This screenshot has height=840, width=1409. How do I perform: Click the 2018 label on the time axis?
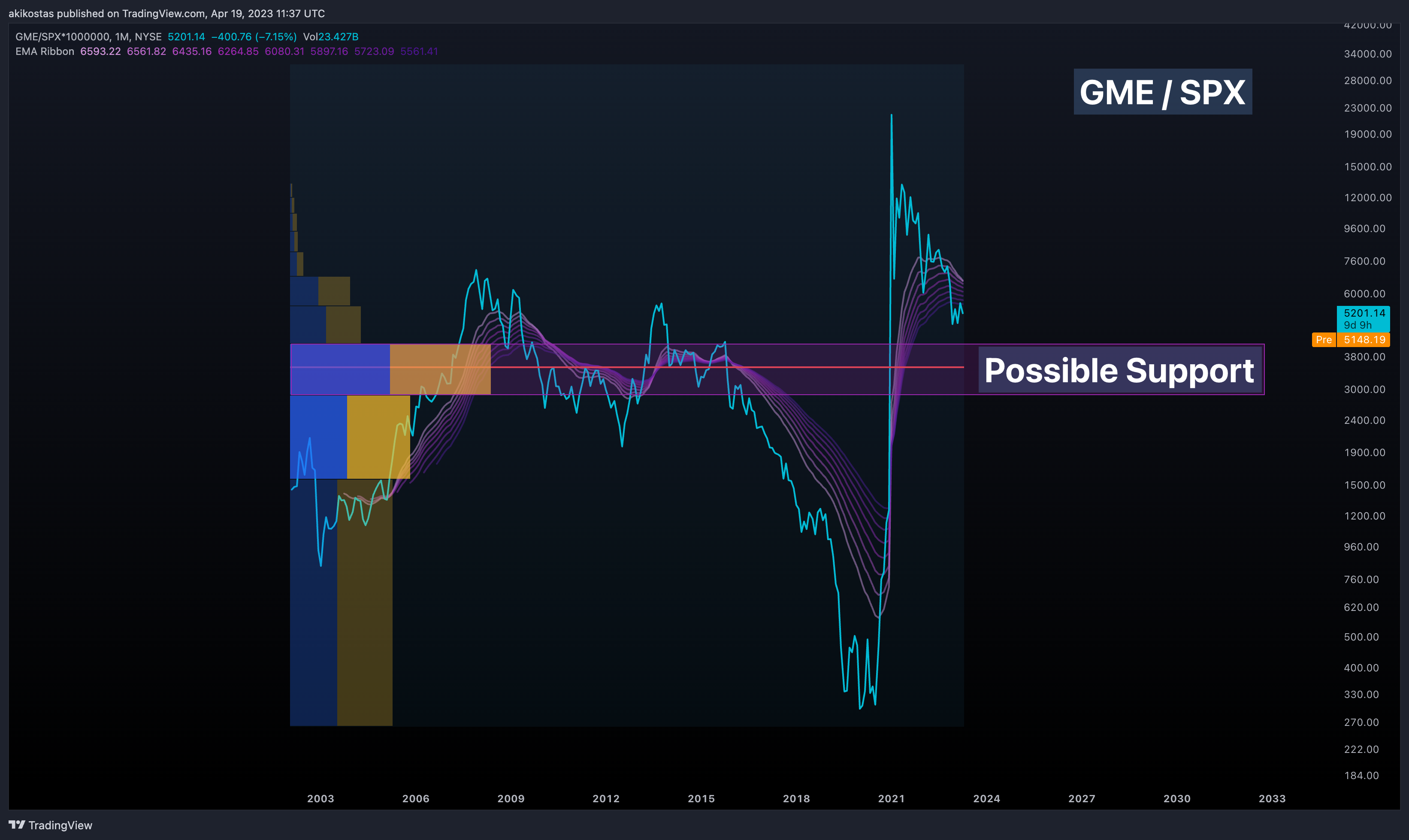coord(796,799)
